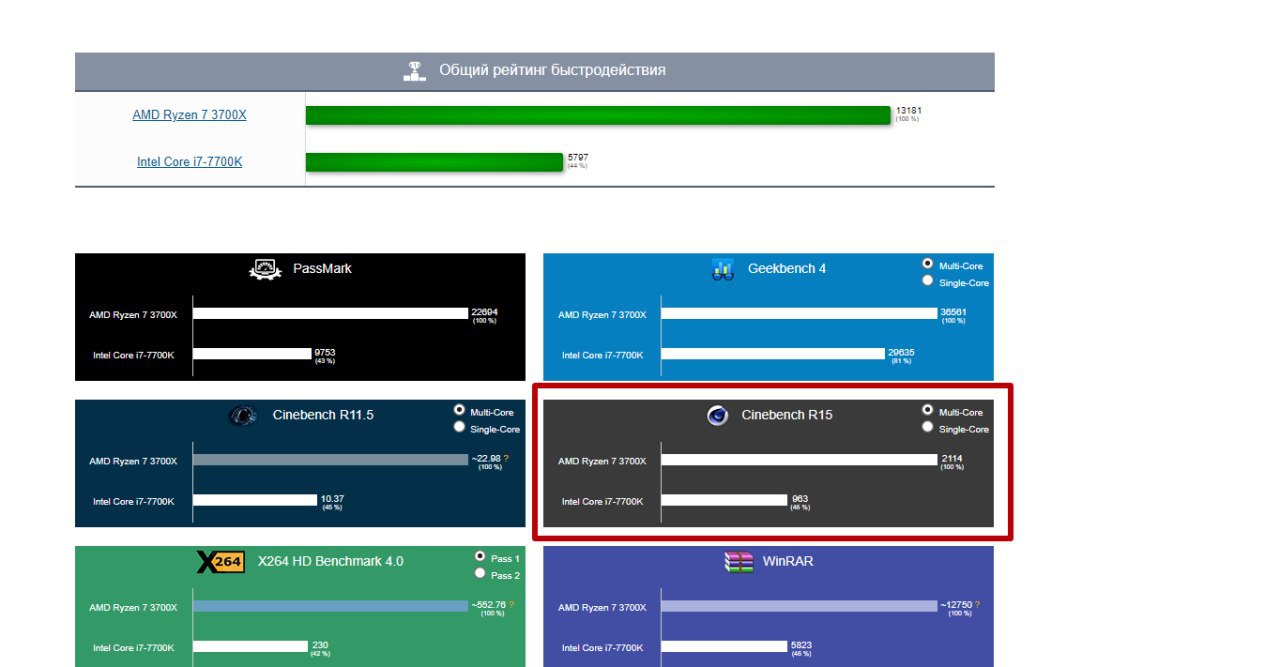The width and height of the screenshot is (1280, 667).
Task: Click the PassMark 9753 score bar
Action: pyautogui.click(x=252, y=353)
